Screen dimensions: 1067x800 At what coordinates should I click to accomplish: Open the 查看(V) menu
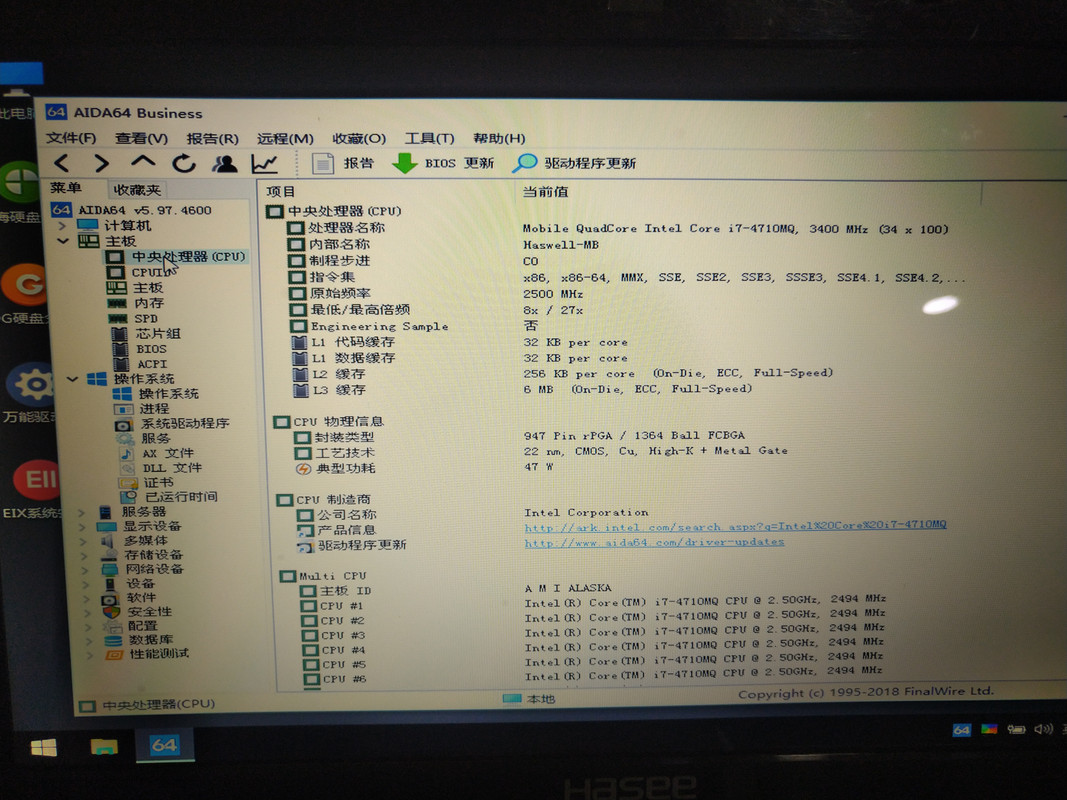click(141, 138)
